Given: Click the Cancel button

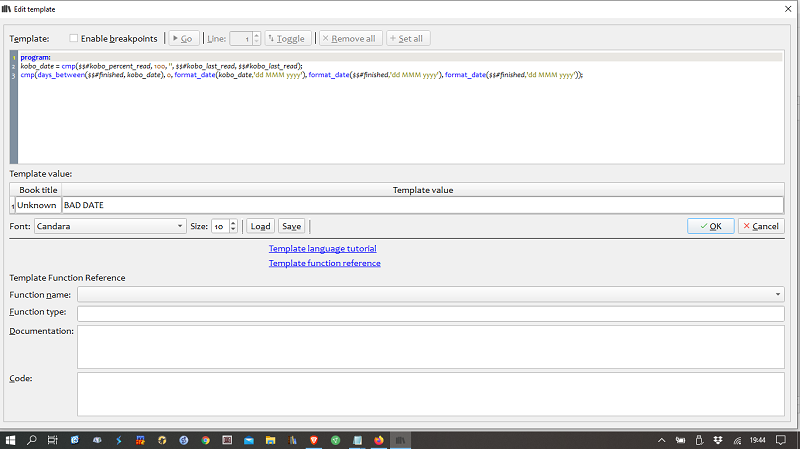Looking at the screenshot, I should point(761,226).
